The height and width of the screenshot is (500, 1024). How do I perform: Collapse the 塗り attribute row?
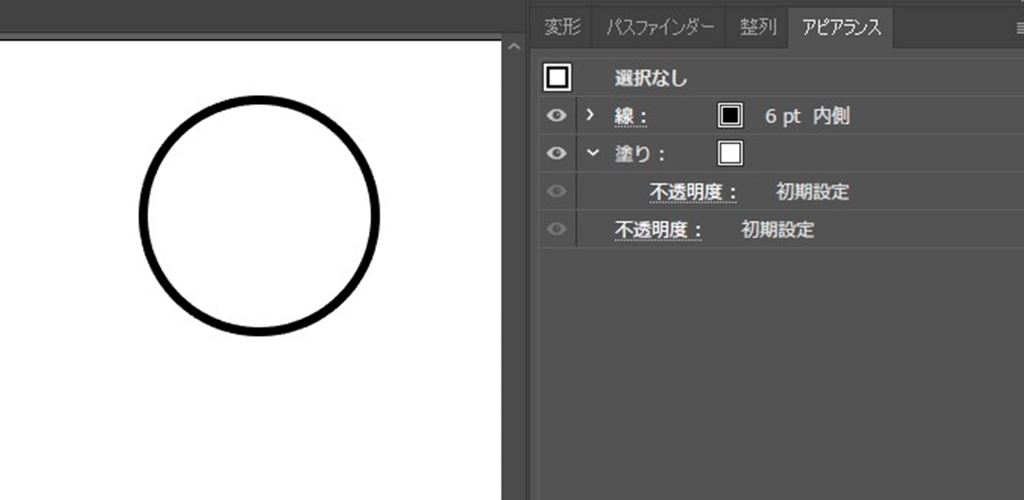pos(592,154)
